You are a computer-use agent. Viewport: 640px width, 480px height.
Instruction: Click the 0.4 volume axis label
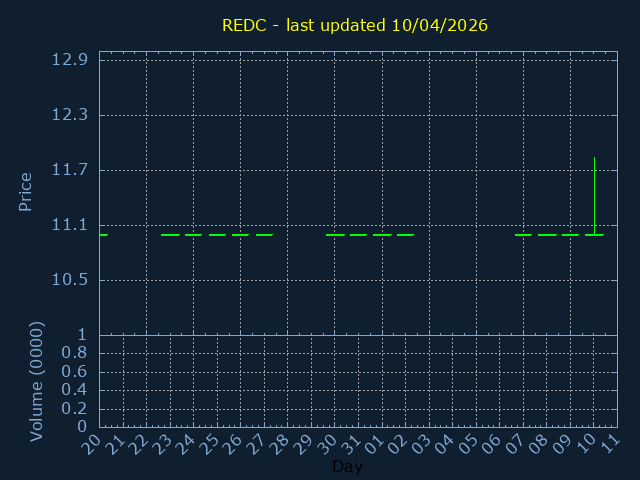[74, 390]
